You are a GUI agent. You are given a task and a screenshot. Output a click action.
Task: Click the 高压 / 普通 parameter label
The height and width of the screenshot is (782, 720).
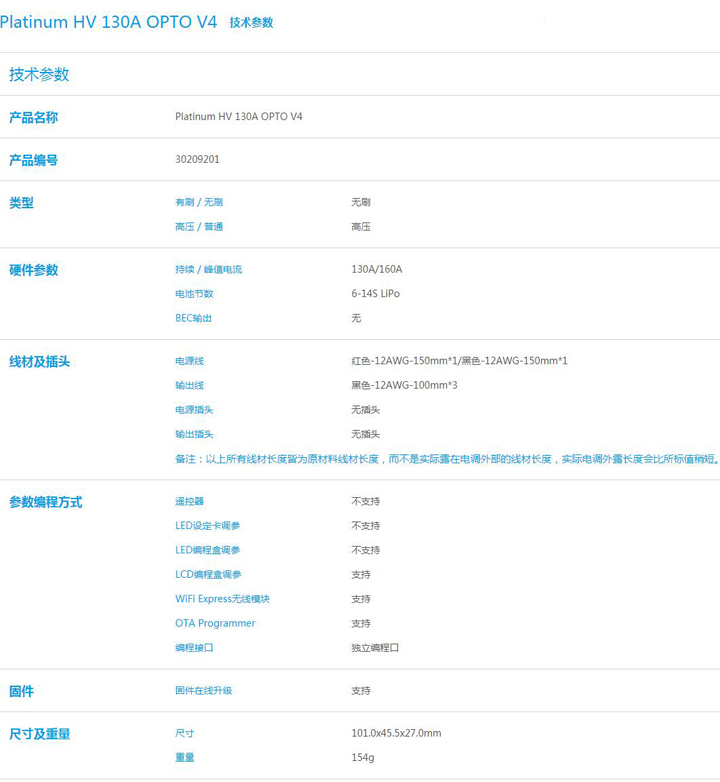click(x=199, y=226)
